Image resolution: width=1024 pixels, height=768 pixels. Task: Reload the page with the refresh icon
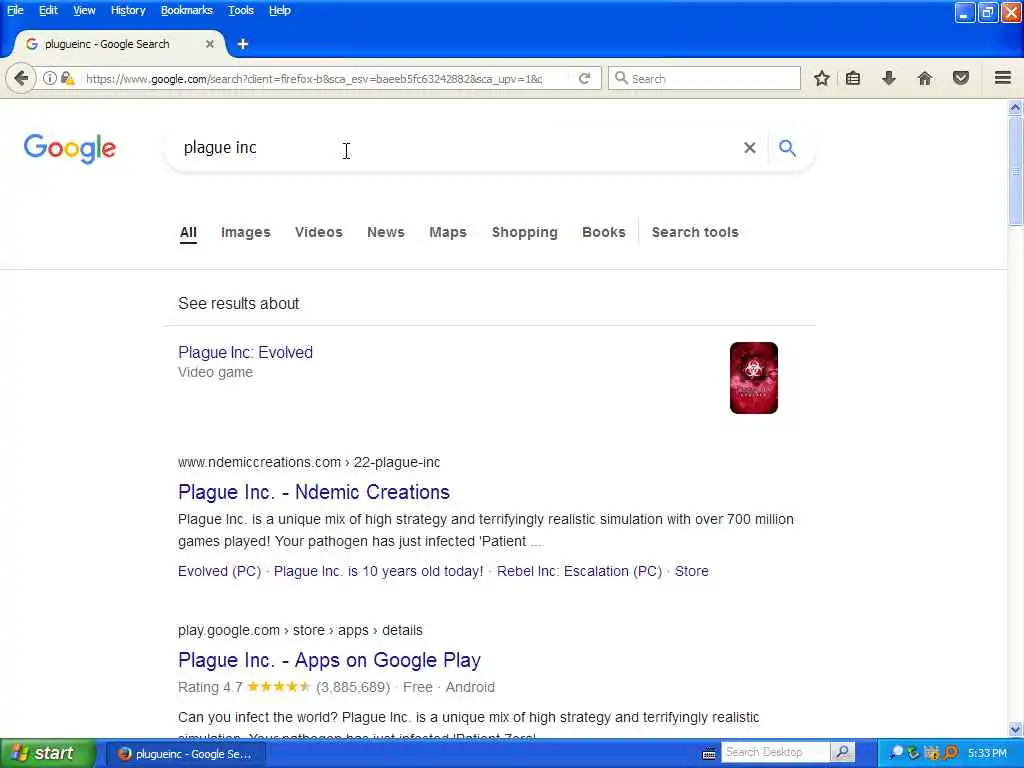coord(584,78)
